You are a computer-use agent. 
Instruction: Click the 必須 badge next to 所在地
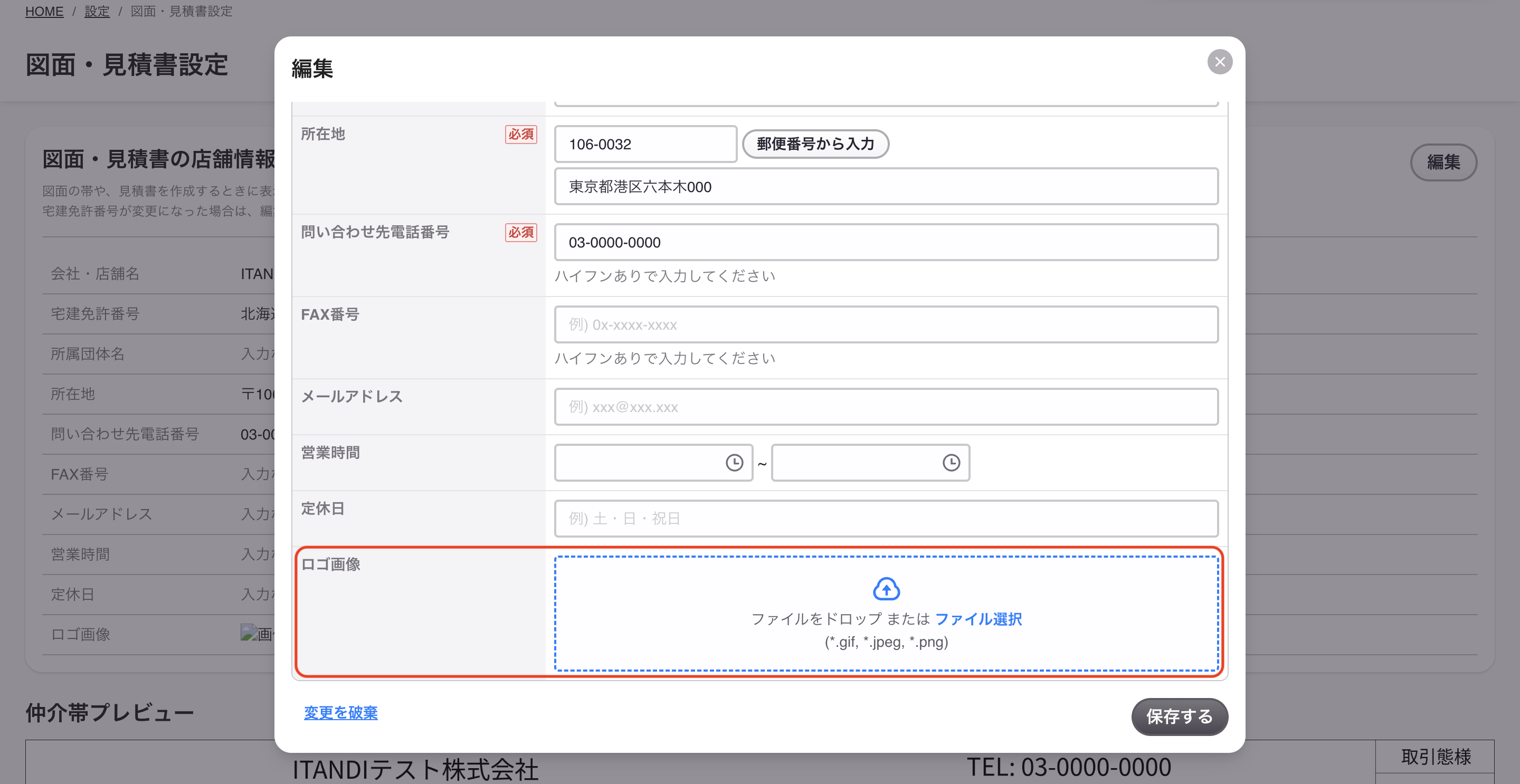521,135
